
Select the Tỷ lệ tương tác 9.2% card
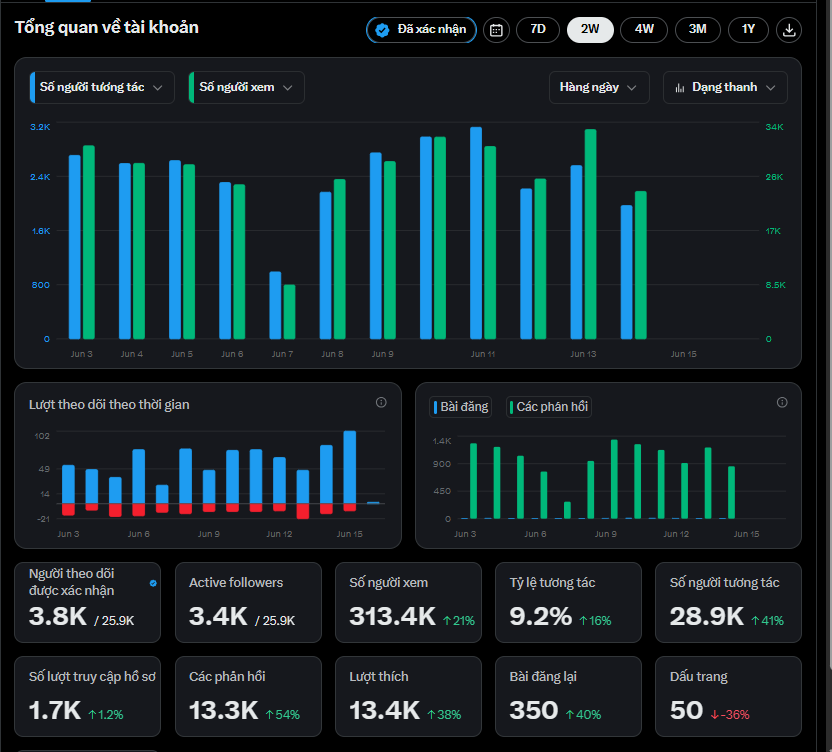(568, 602)
